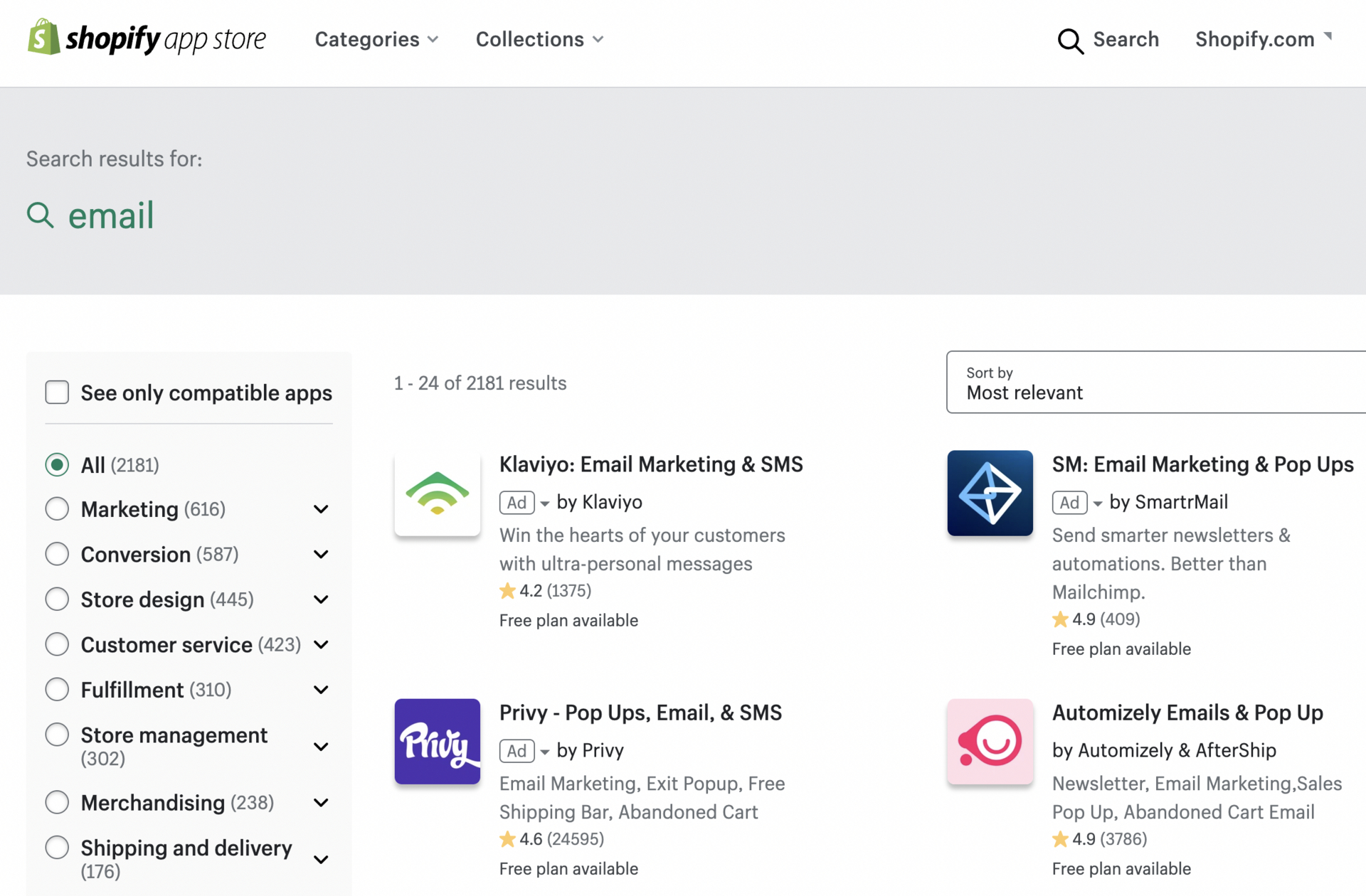
Task: Select the Marketing (616) filter
Action: (x=57, y=508)
